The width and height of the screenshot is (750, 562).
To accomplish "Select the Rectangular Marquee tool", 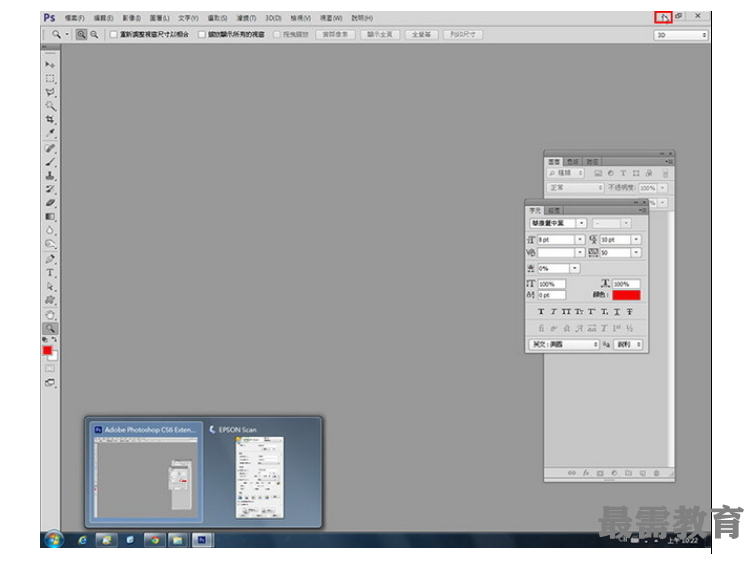I will (50, 78).
